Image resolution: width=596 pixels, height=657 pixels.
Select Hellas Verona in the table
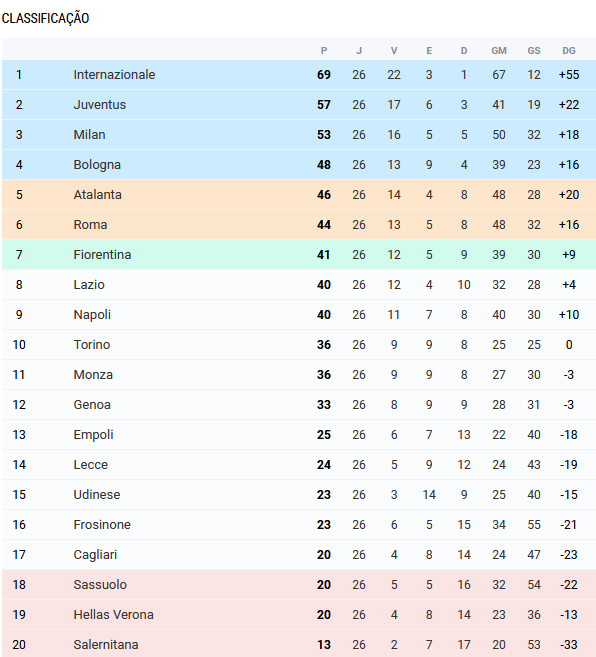pos(114,615)
